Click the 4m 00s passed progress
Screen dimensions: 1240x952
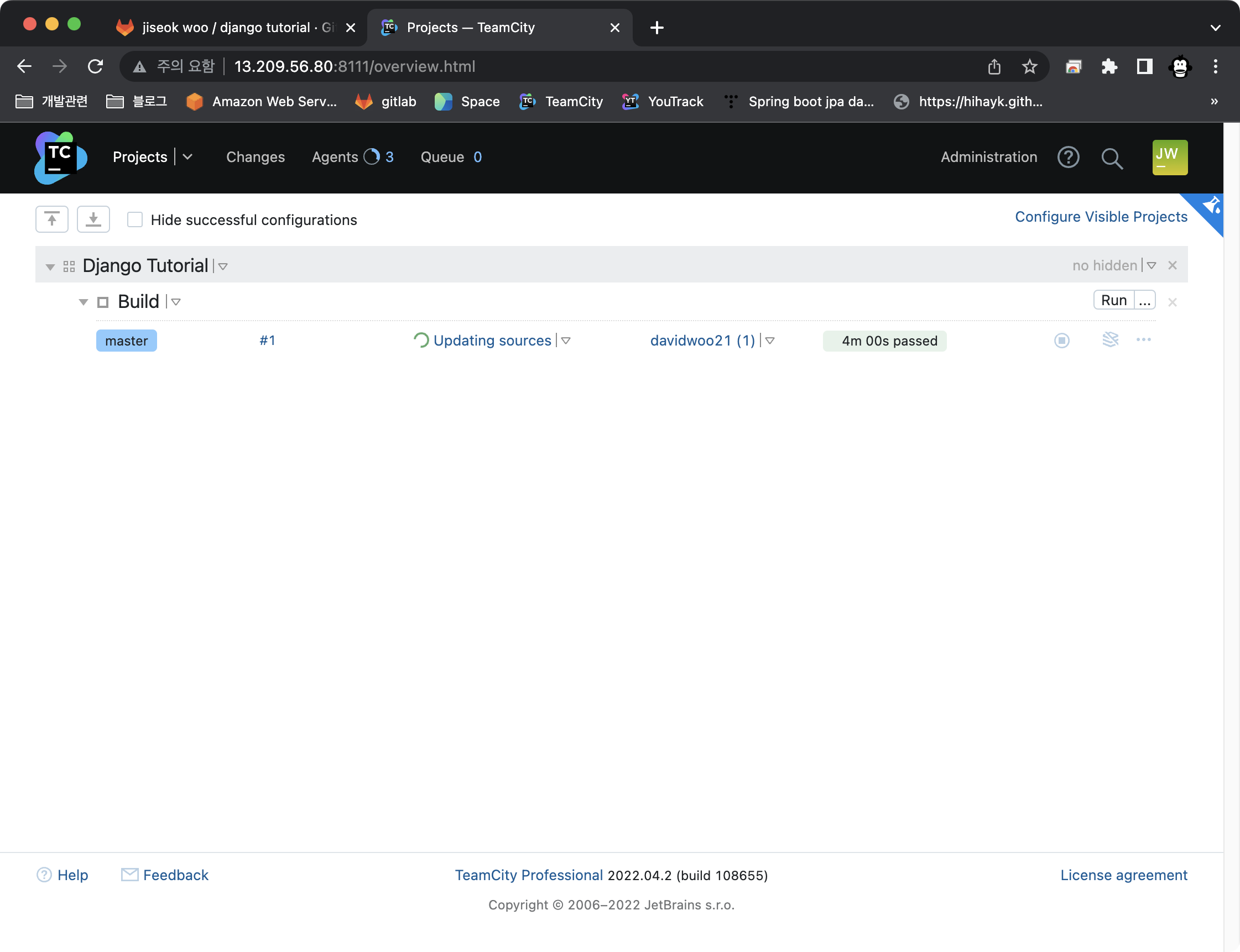click(x=884, y=341)
